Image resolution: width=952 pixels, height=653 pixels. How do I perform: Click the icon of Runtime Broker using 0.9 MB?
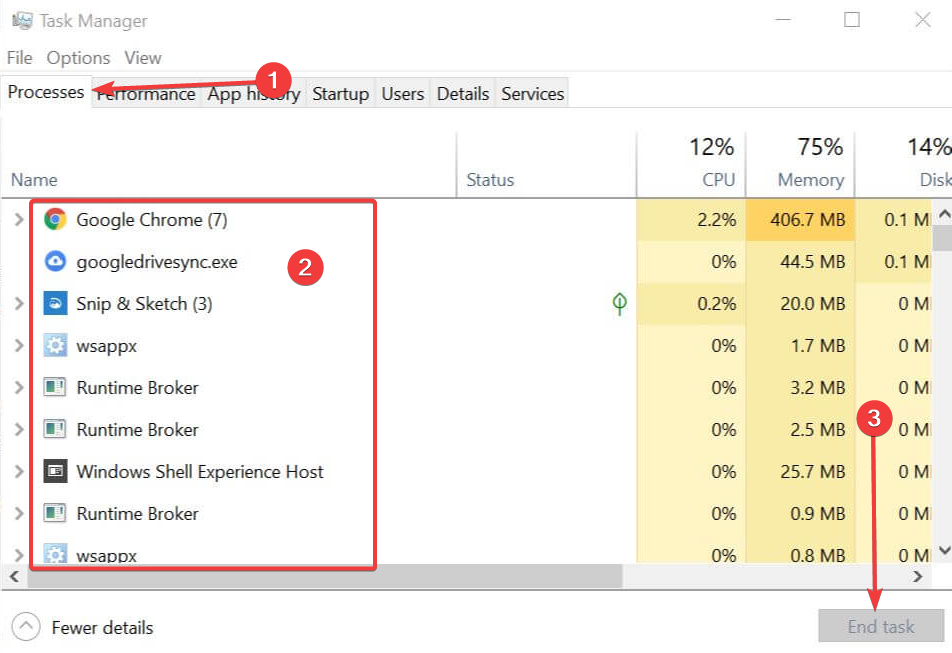[x=55, y=513]
